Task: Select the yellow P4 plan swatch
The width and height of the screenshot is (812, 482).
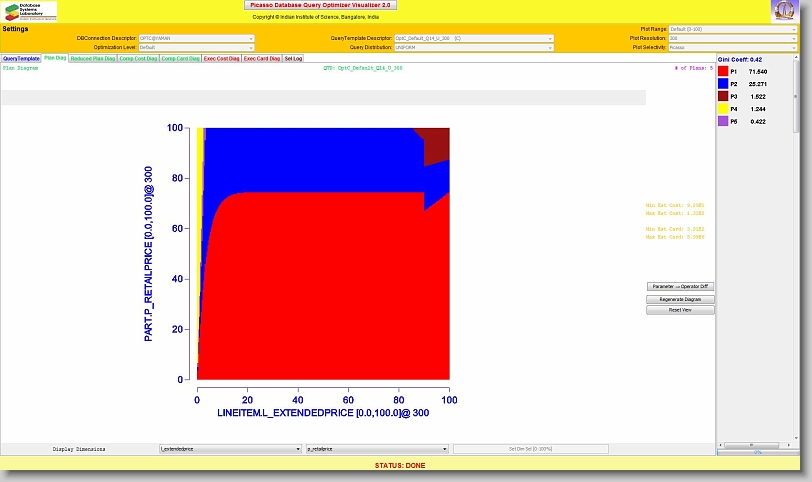Action: pos(723,108)
